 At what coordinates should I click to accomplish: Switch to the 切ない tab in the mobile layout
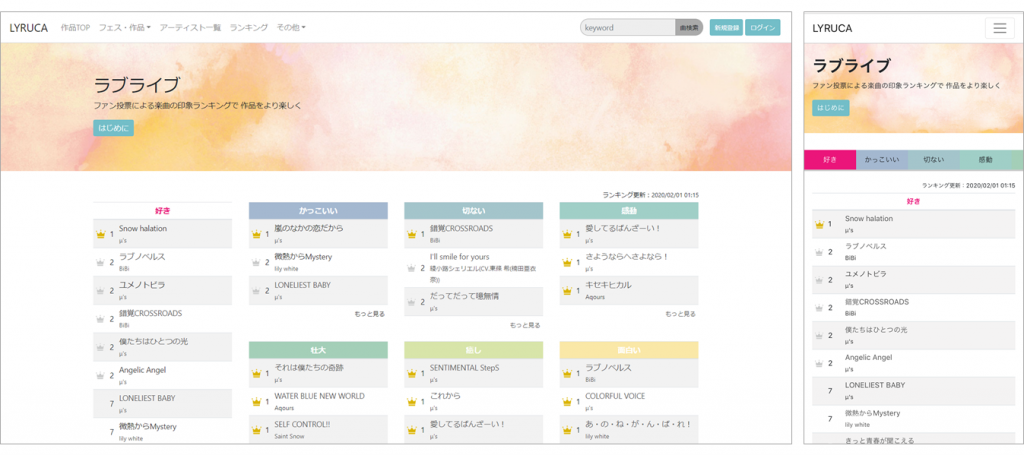[933, 159]
